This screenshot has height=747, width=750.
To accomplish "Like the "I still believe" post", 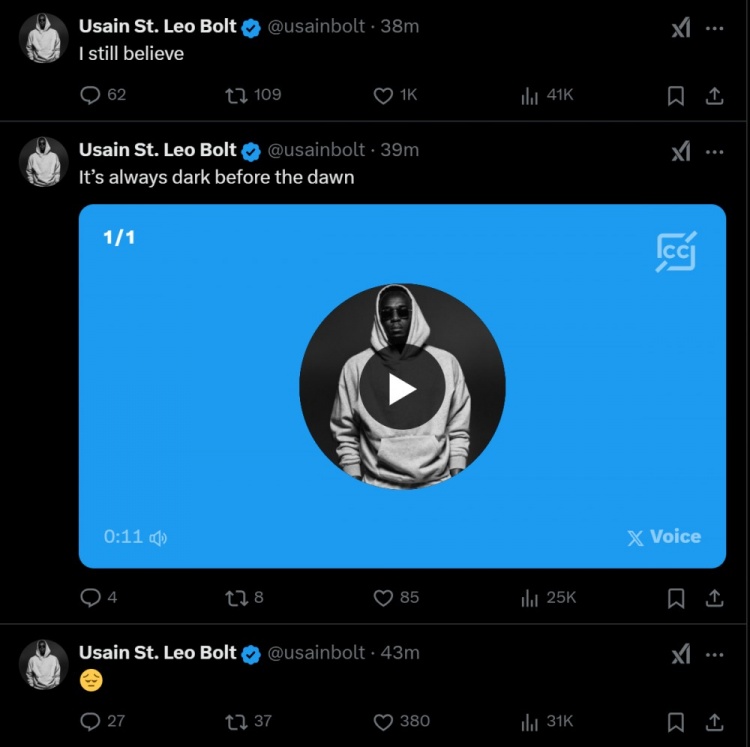I will tap(383, 95).
